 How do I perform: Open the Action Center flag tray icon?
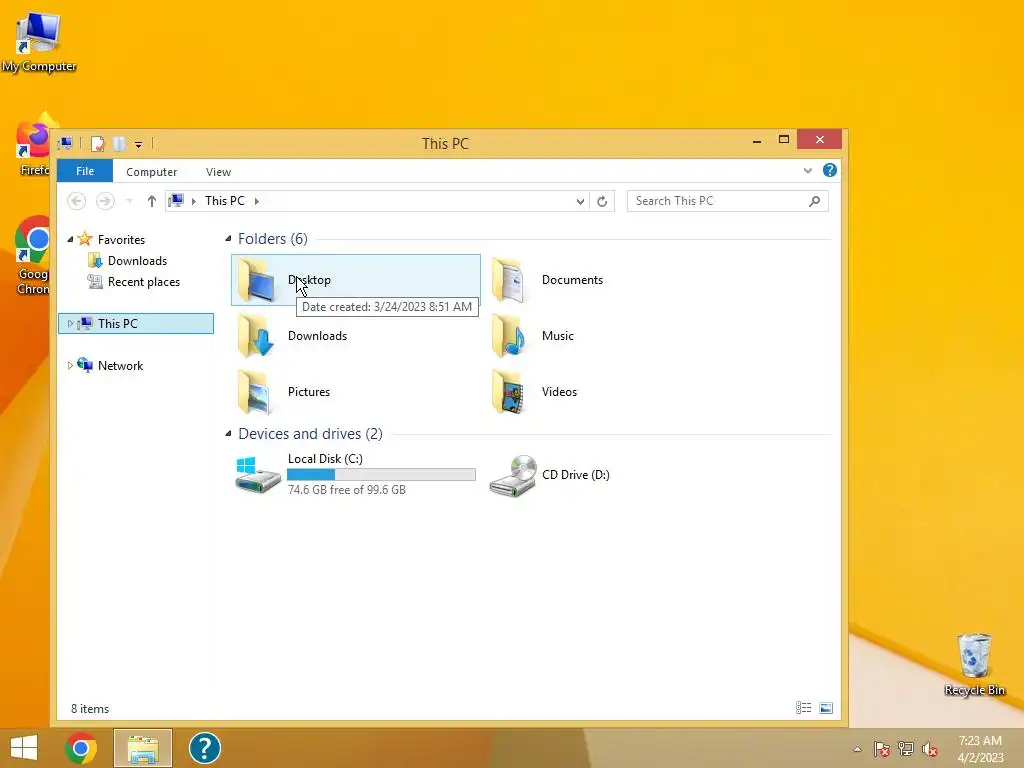tap(882, 749)
